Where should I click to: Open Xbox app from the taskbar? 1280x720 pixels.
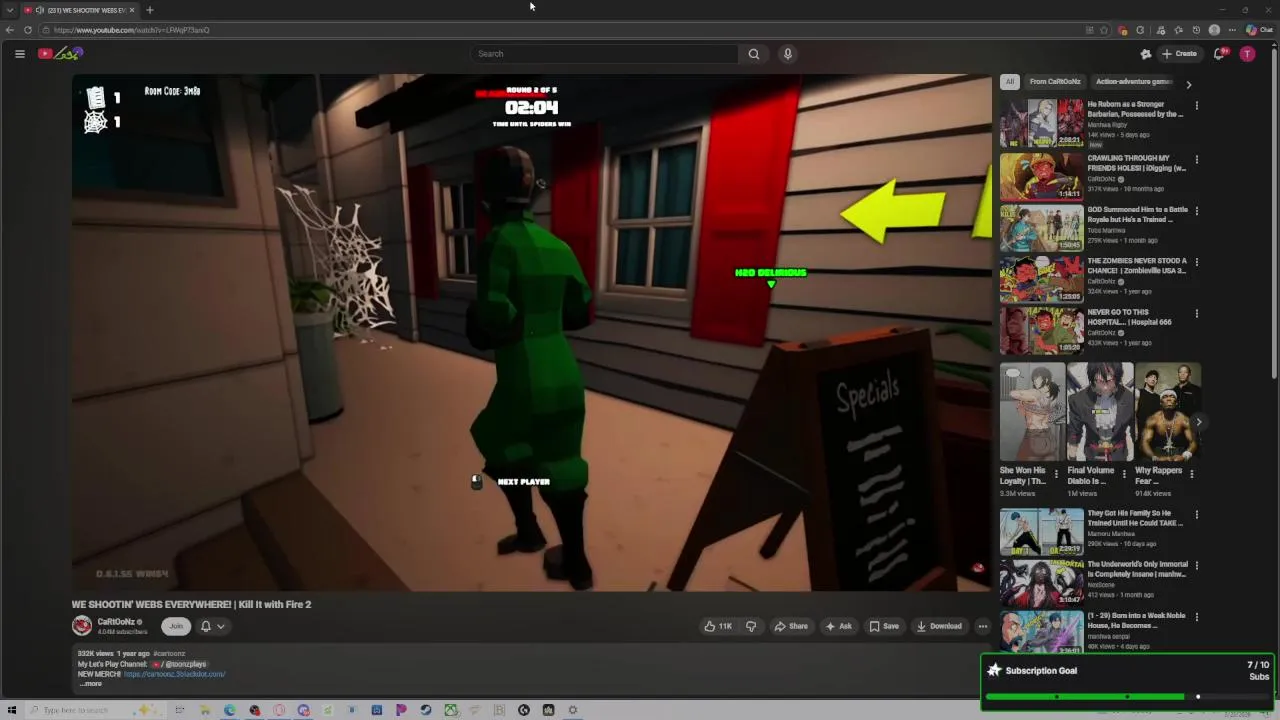451,710
